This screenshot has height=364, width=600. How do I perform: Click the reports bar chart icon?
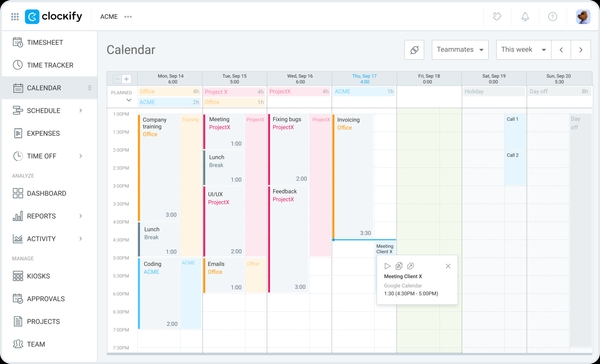click(18, 216)
